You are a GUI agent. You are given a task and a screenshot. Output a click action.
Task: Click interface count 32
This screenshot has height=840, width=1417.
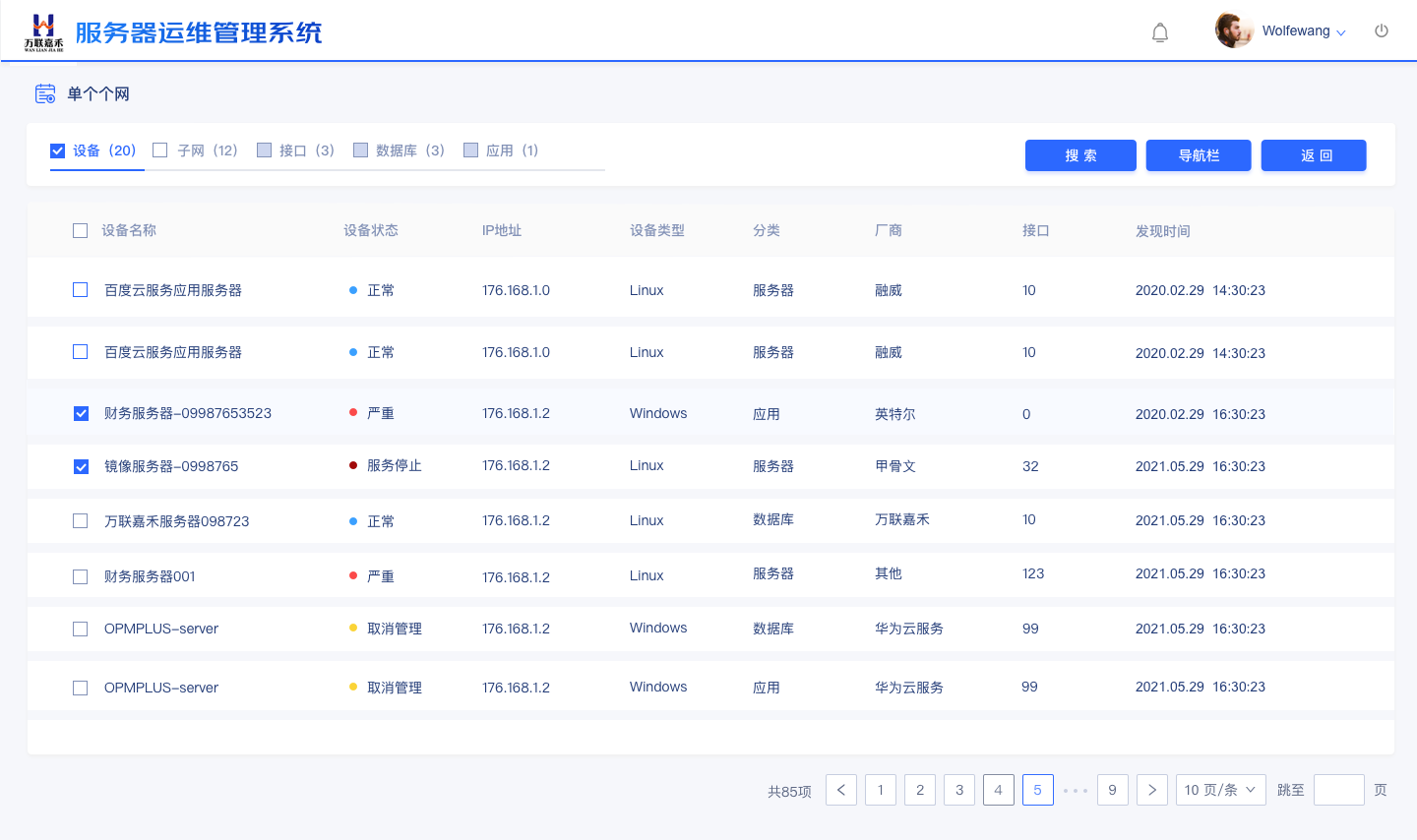tap(1030, 466)
